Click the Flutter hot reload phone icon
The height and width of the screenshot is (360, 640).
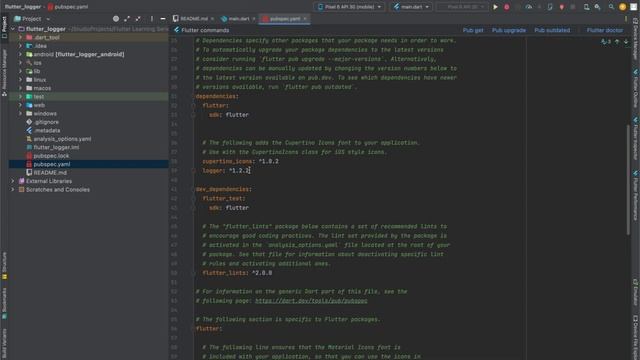click(550, 7)
